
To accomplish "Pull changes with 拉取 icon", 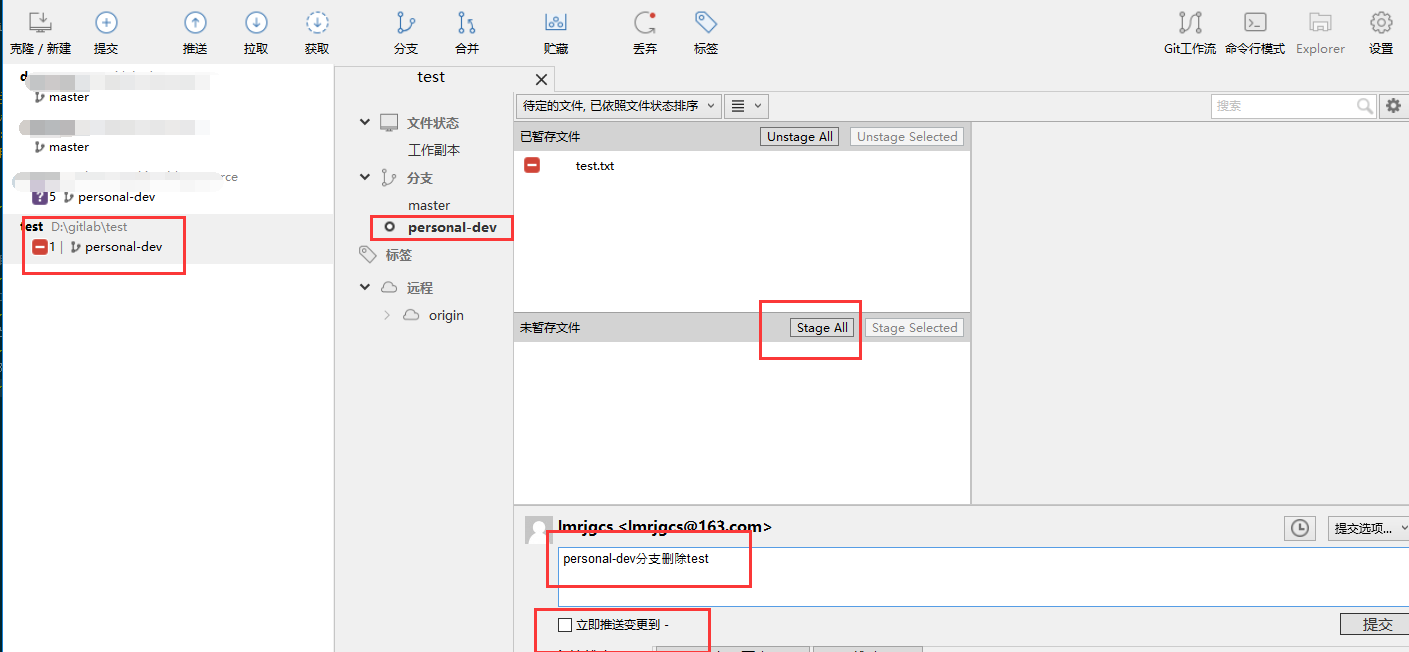I will (256, 24).
